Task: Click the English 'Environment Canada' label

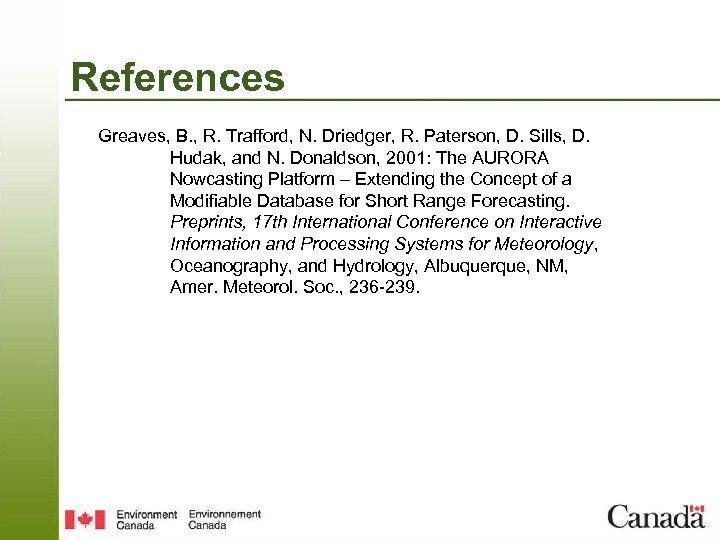Action: click(146, 520)
